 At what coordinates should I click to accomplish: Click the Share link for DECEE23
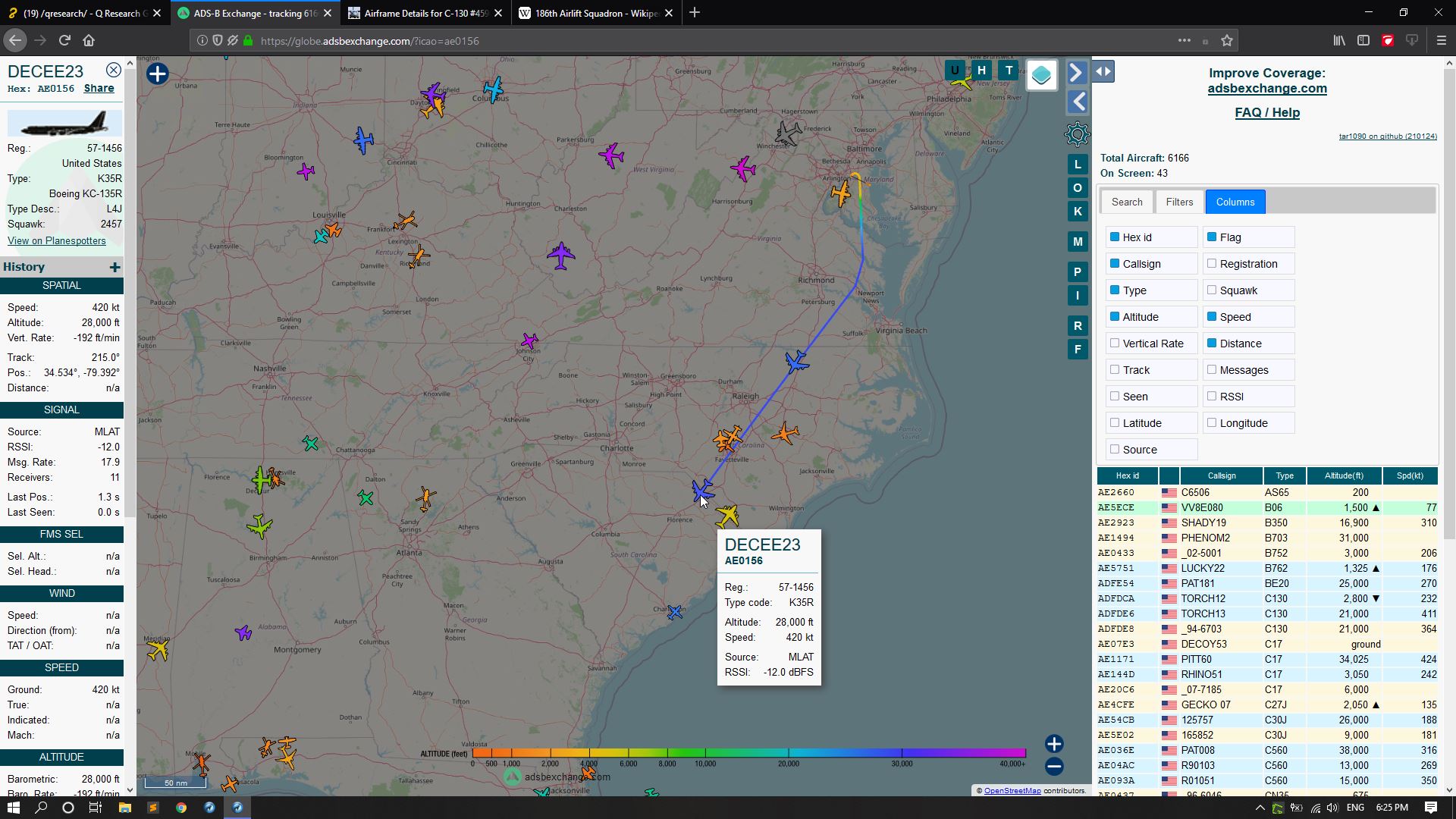(99, 88)
